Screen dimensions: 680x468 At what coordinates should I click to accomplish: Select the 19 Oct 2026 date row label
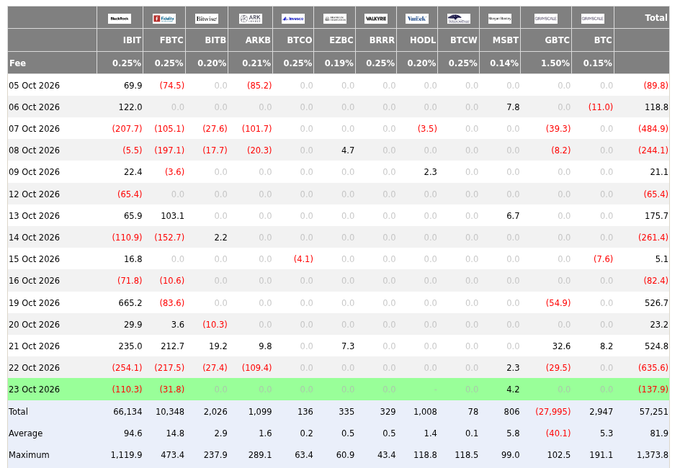click(34, 303)
